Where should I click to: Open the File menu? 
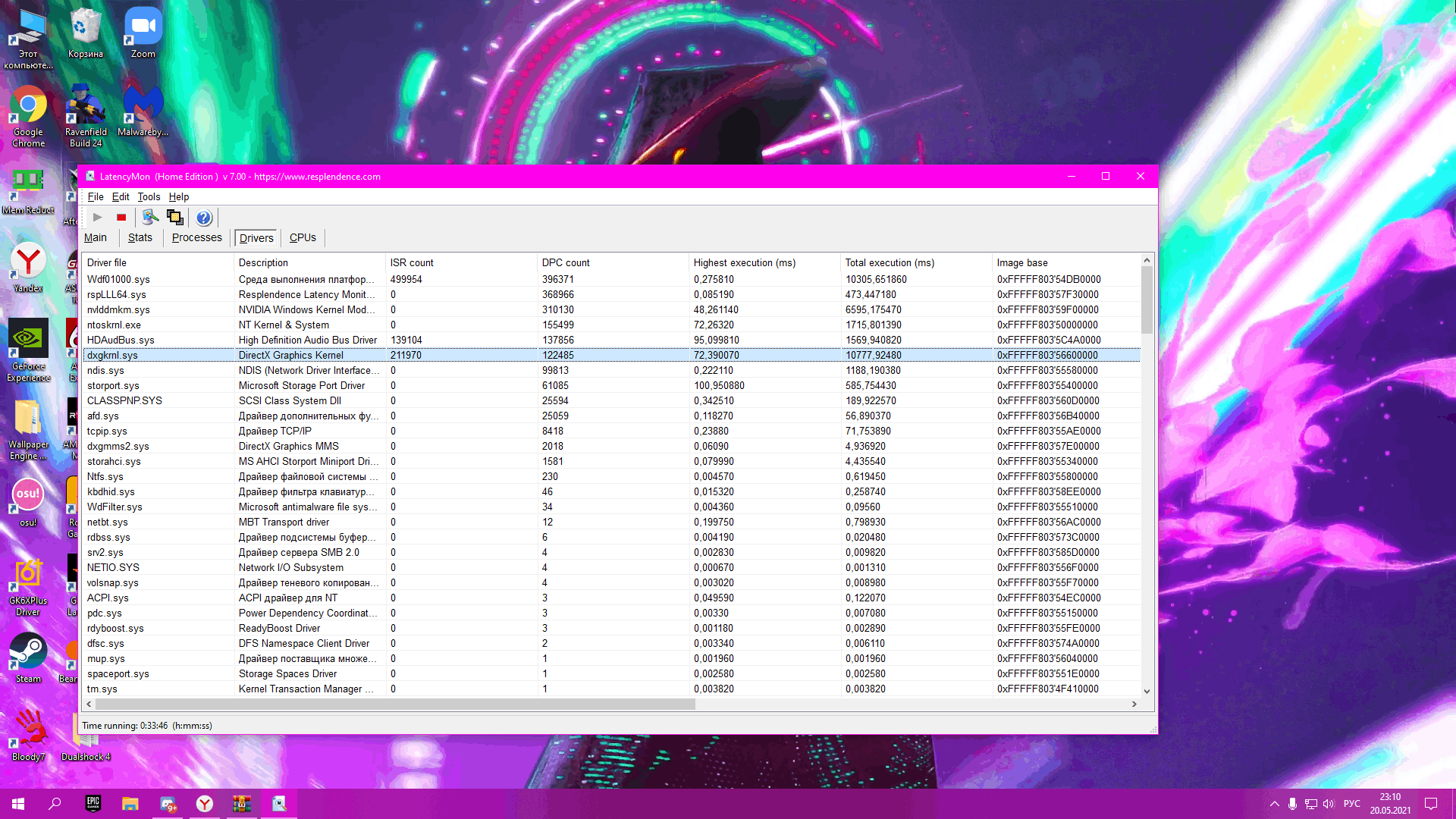(x=96, y=196)
